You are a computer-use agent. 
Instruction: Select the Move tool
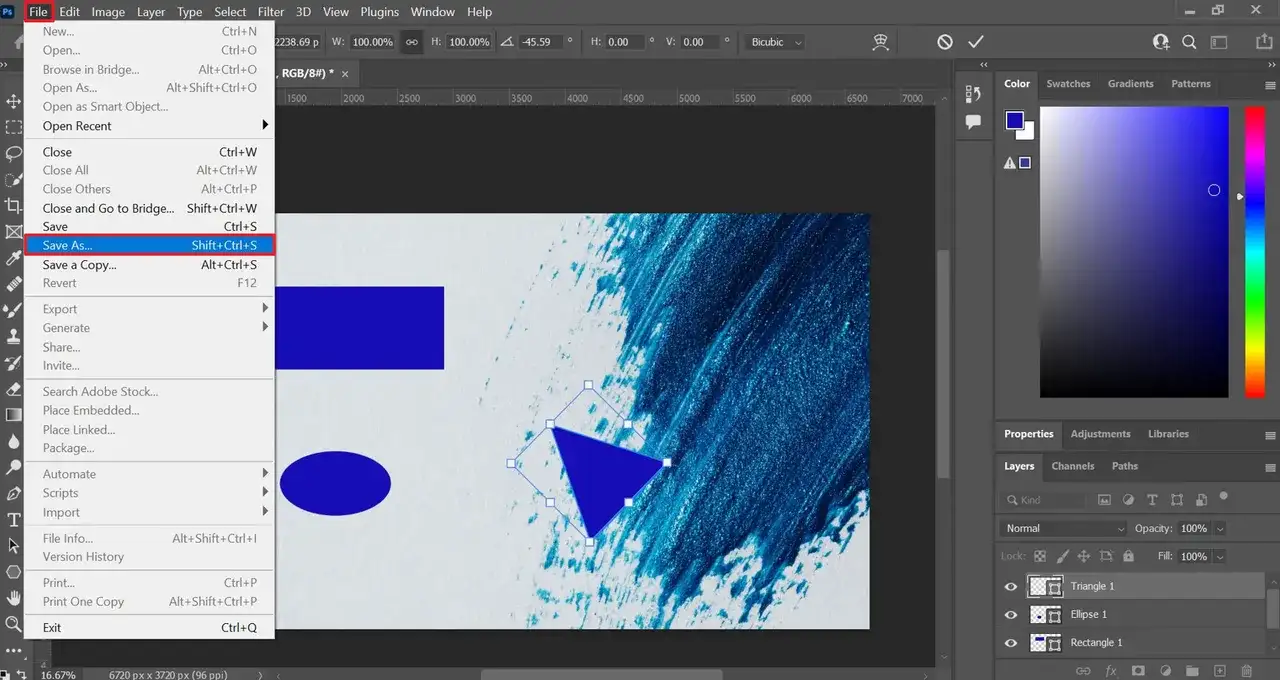click(x=14, y=102)
